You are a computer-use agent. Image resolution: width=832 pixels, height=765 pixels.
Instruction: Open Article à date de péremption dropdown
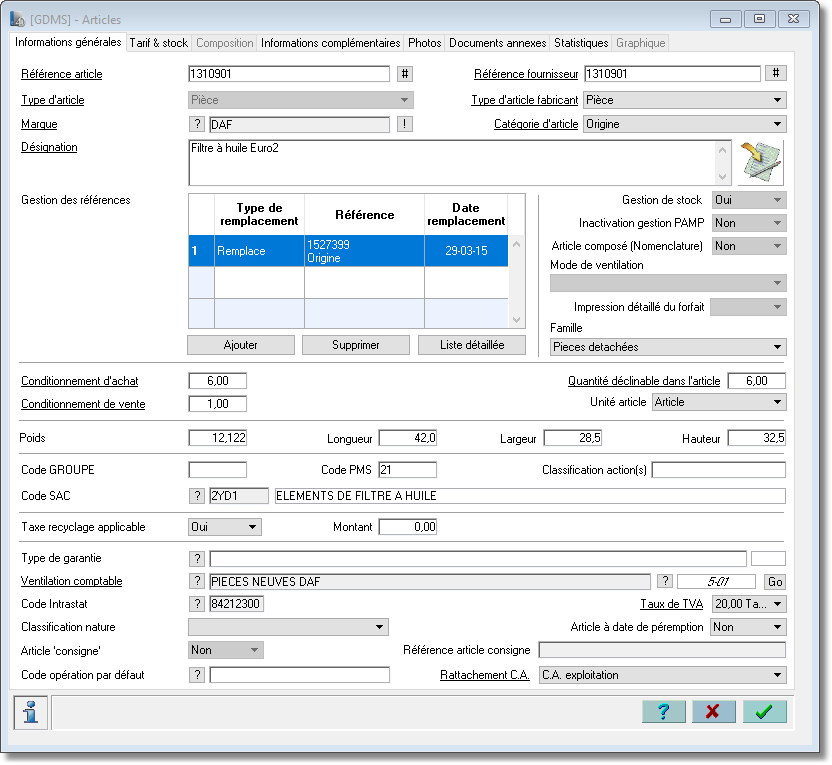click(748, 627)
